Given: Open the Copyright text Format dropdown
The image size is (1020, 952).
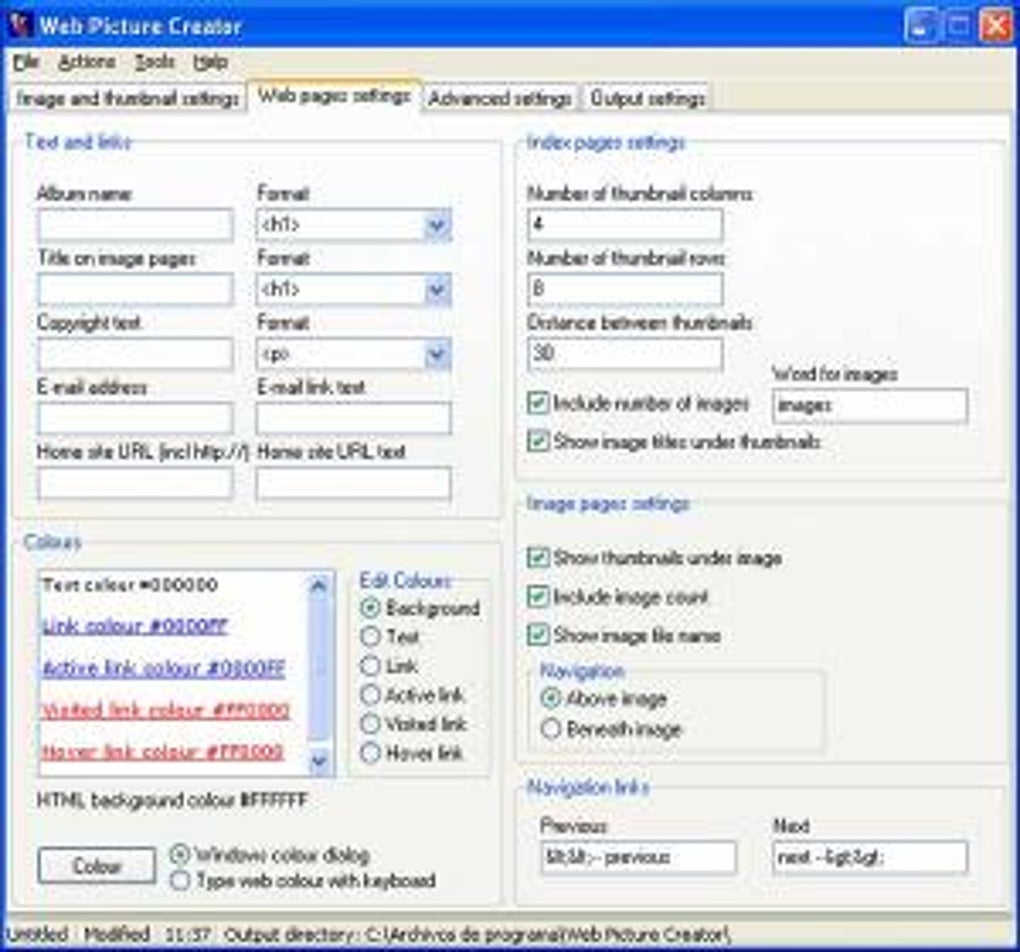Looking at the screenshot, I should click(438, 354).
